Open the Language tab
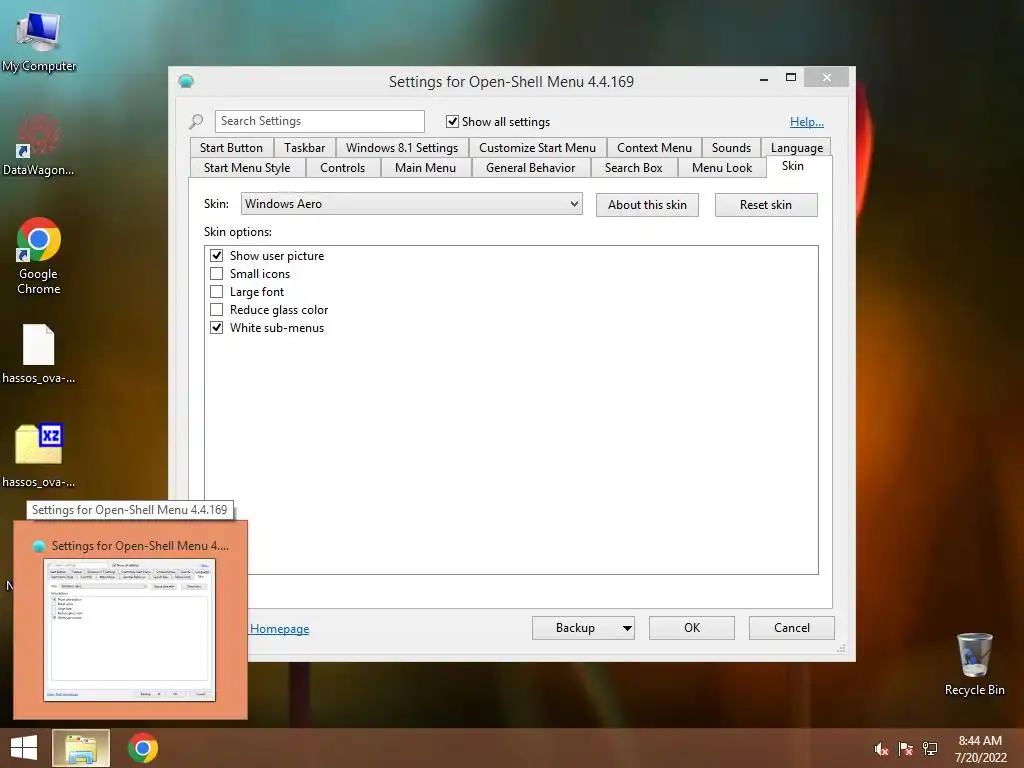Viewport: 1024px width, 768px height. tap(797, 148)
